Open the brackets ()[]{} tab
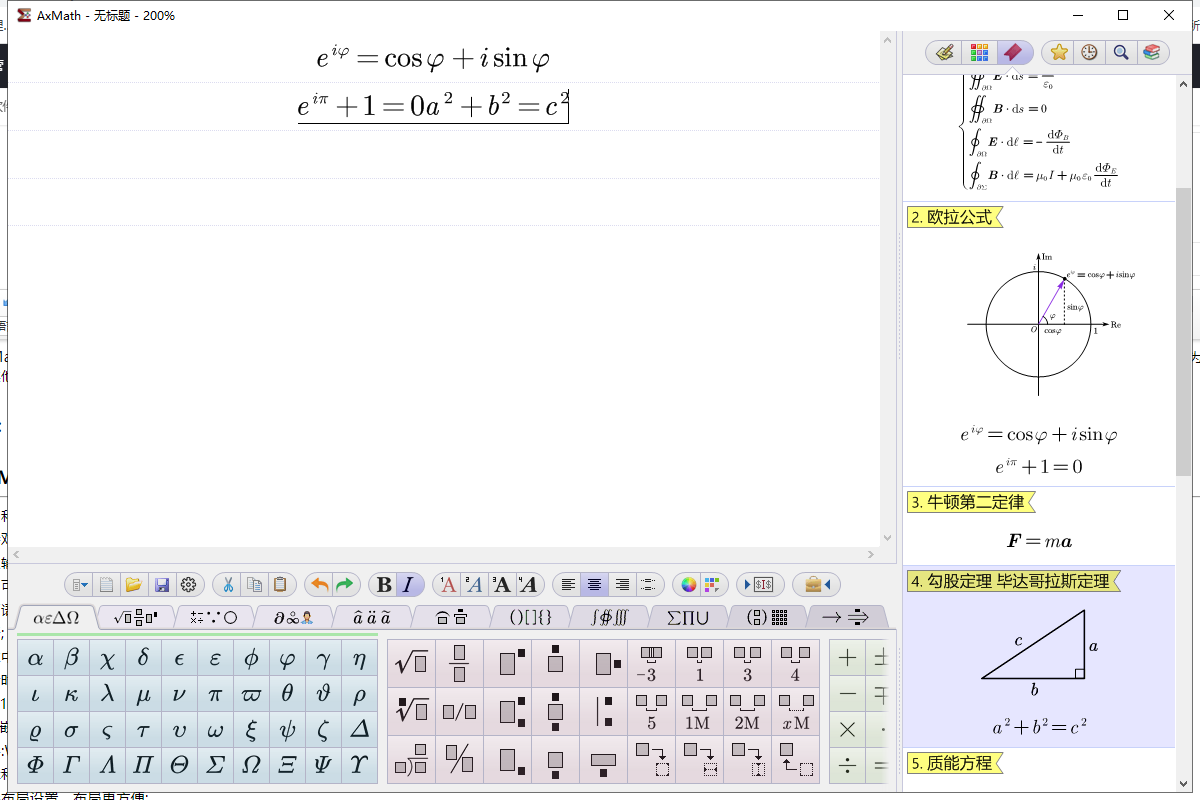Image resolution: width=1200 pixels, height=800 pixels. click(x=530, y=617)
